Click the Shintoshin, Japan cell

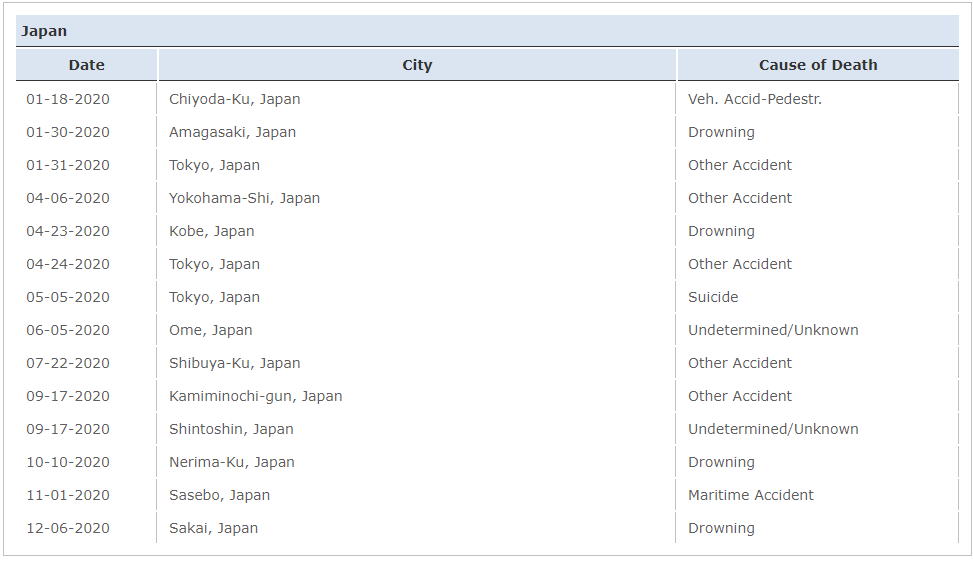click(231, 429)
